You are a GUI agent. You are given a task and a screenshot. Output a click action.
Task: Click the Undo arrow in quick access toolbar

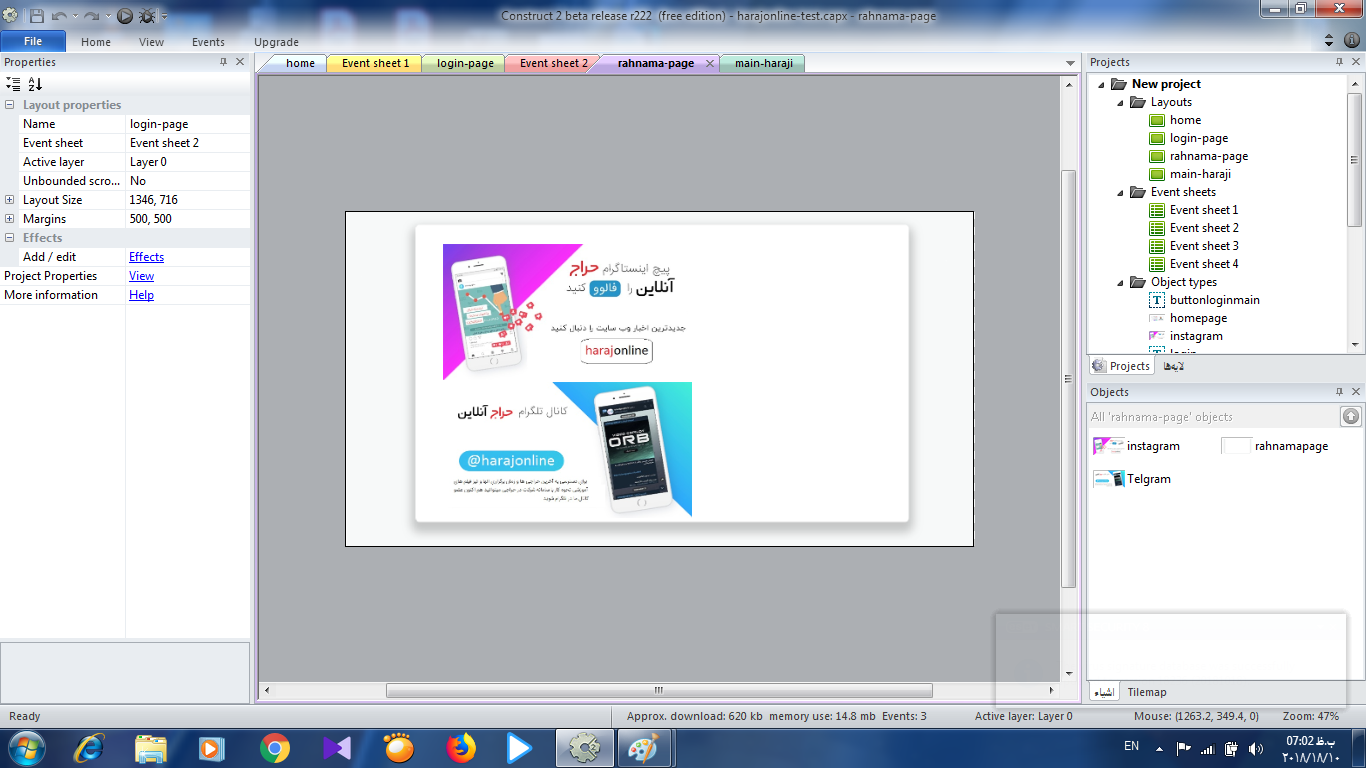pyautogui.click(x=59, y=16)
